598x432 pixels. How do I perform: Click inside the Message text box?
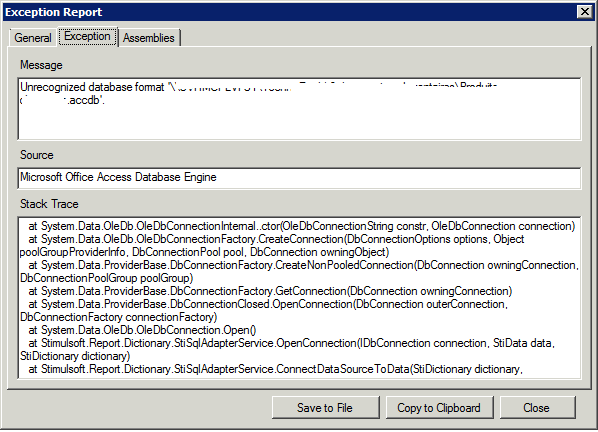(x=299, y=109)
